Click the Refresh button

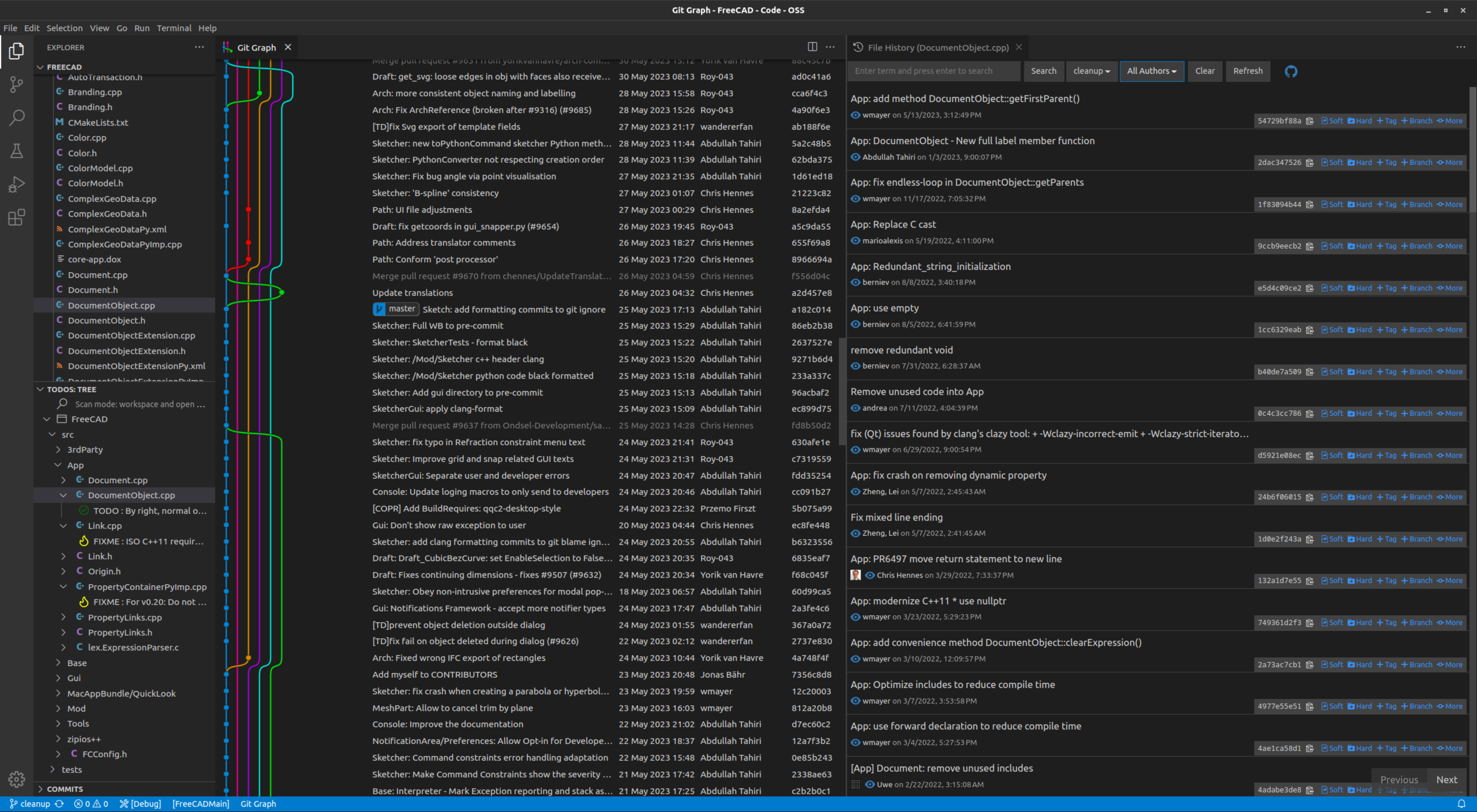click(x=1248, y=71)
